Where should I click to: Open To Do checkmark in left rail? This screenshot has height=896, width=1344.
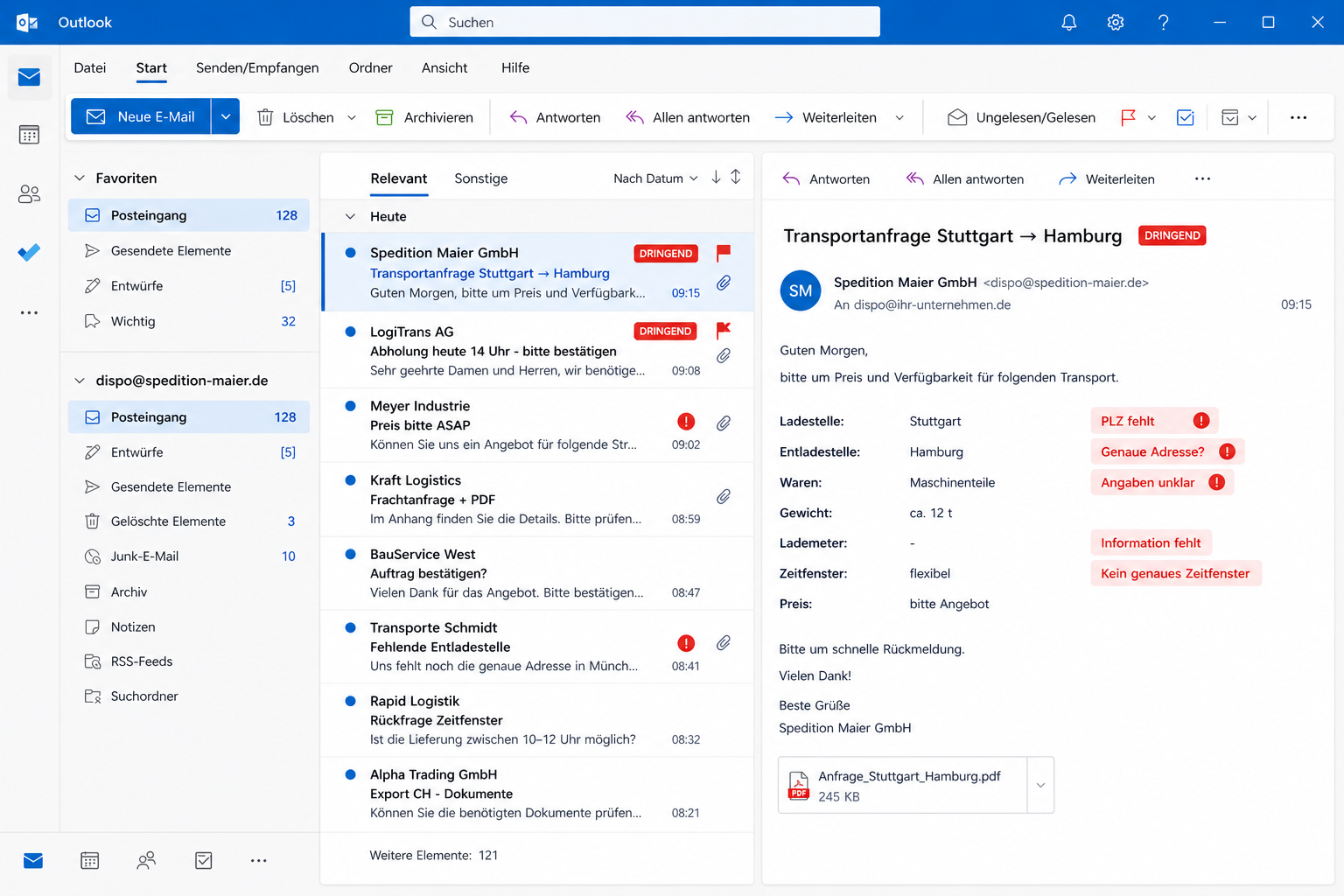pyautogui.click(x=29, y=253)
